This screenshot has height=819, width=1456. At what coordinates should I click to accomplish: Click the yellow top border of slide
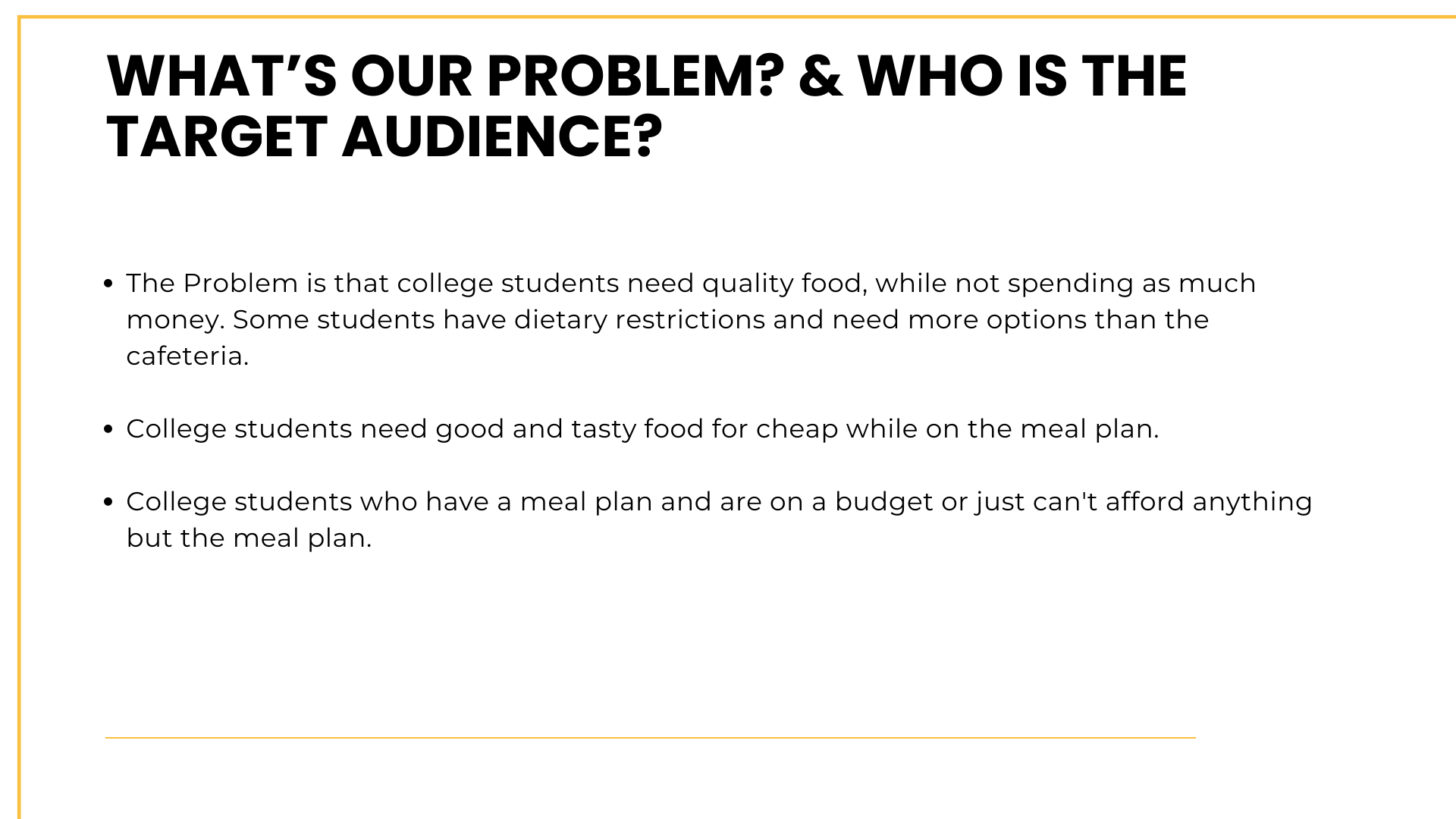pos(728,17)
